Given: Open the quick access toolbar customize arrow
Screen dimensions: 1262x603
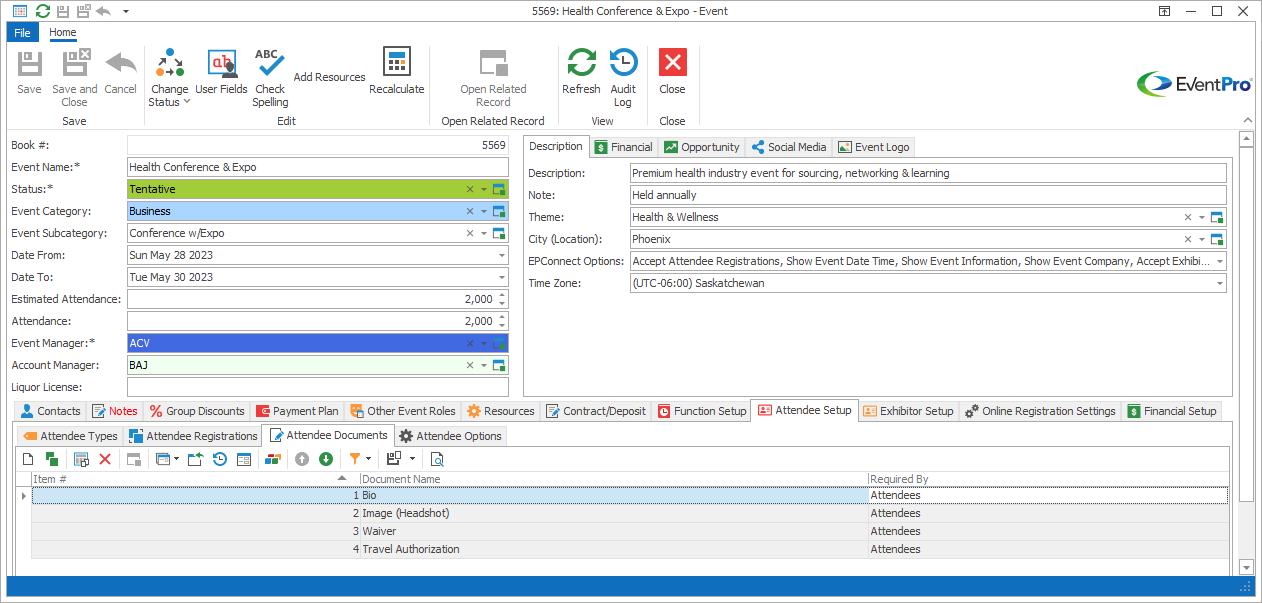Looking at the screenshot, I should [125, 11].
